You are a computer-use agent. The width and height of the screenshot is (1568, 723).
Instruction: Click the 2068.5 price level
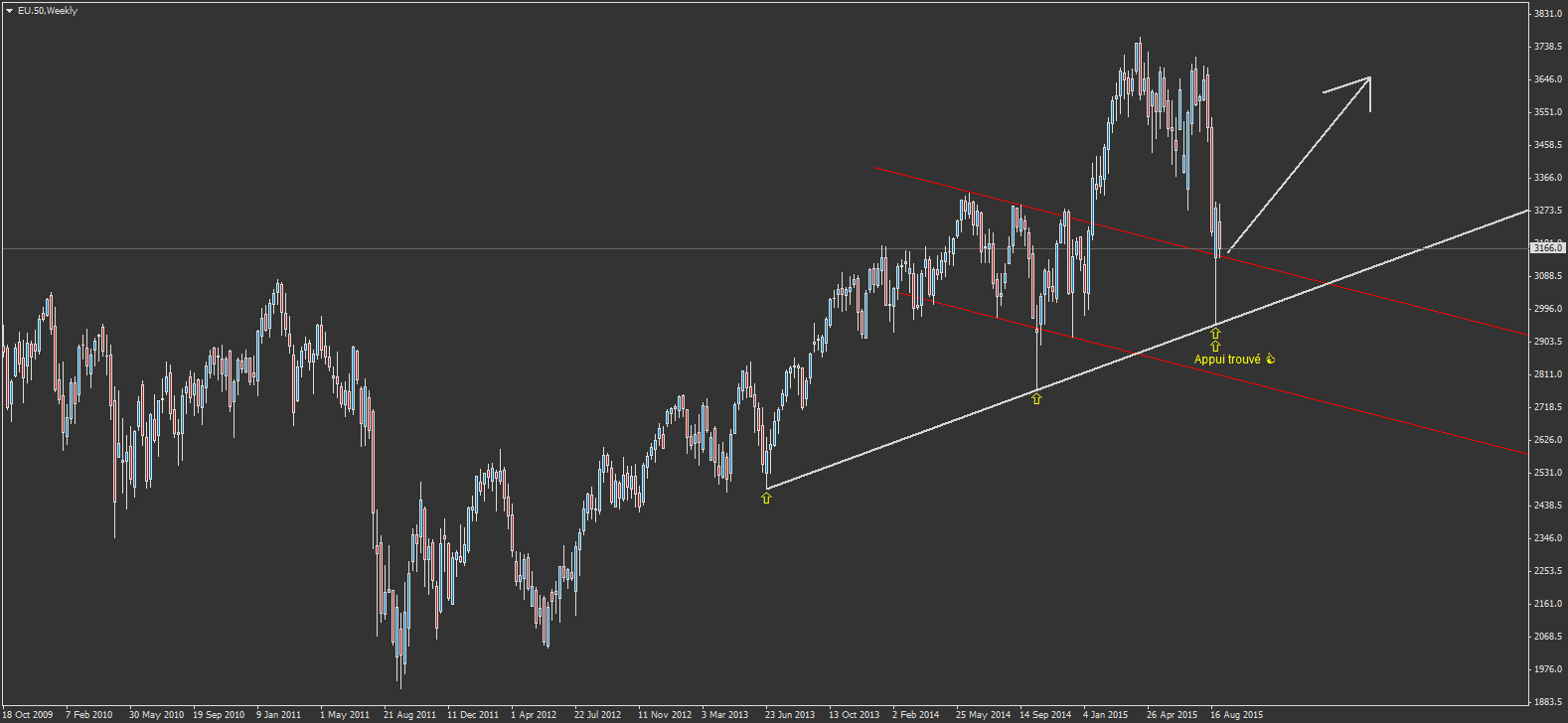1548,637
